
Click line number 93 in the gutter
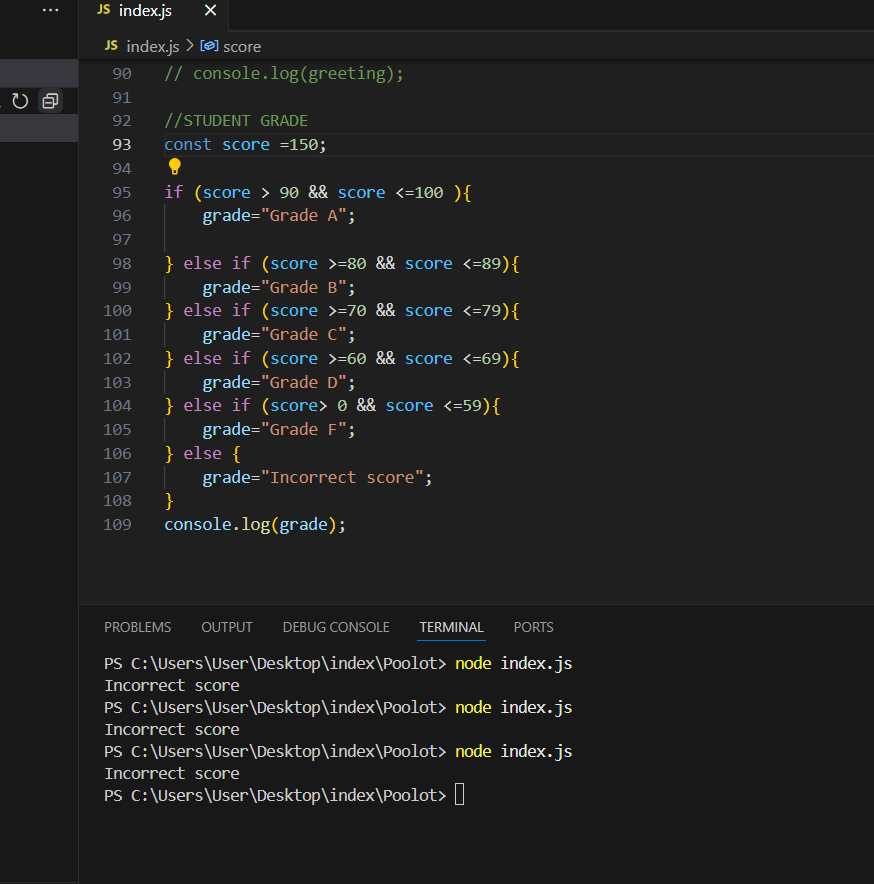click(x=122, y=145)
